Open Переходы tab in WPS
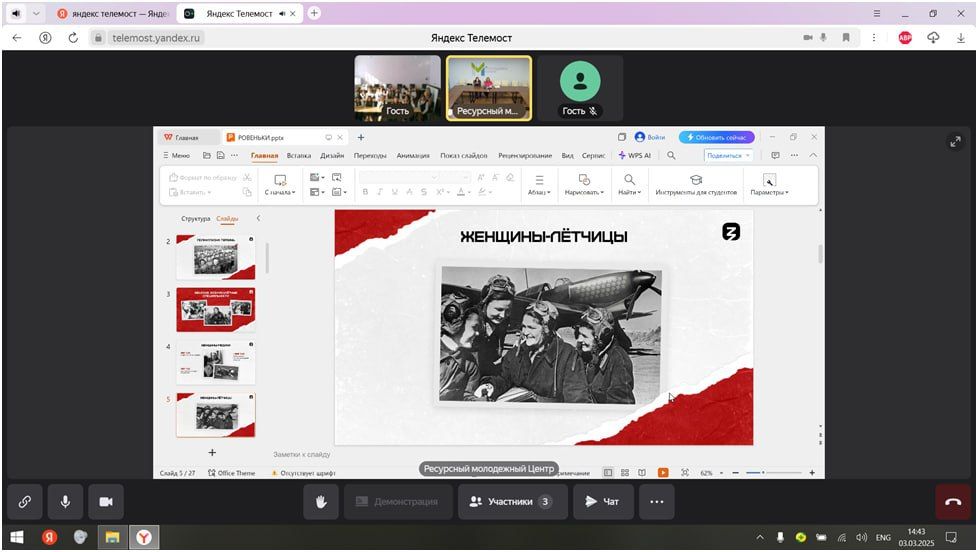978x552 pixels. click(370, 155)
